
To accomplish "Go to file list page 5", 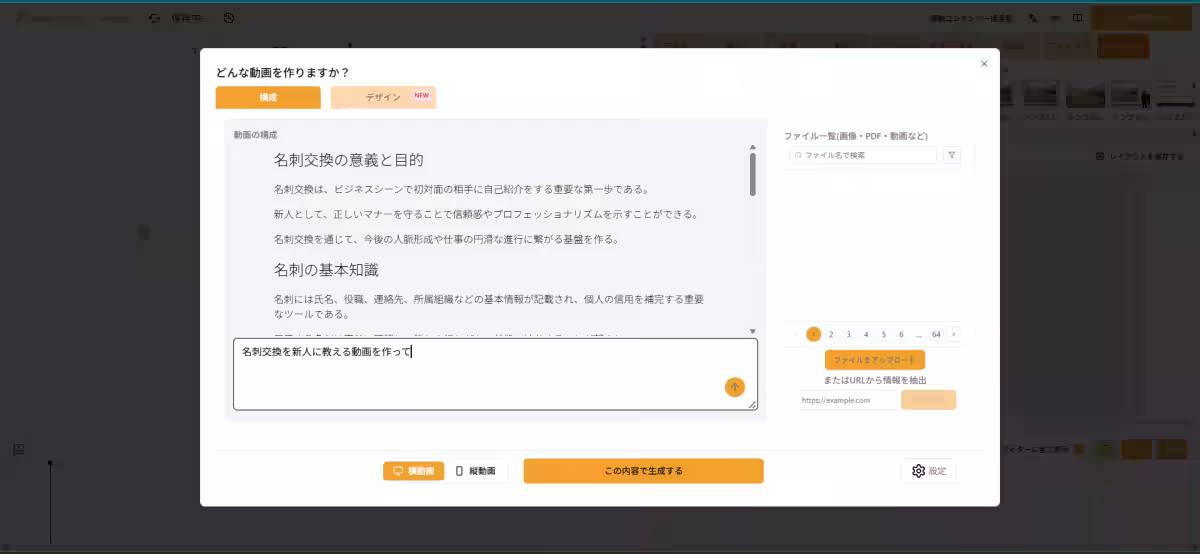I will click(883, 334).
